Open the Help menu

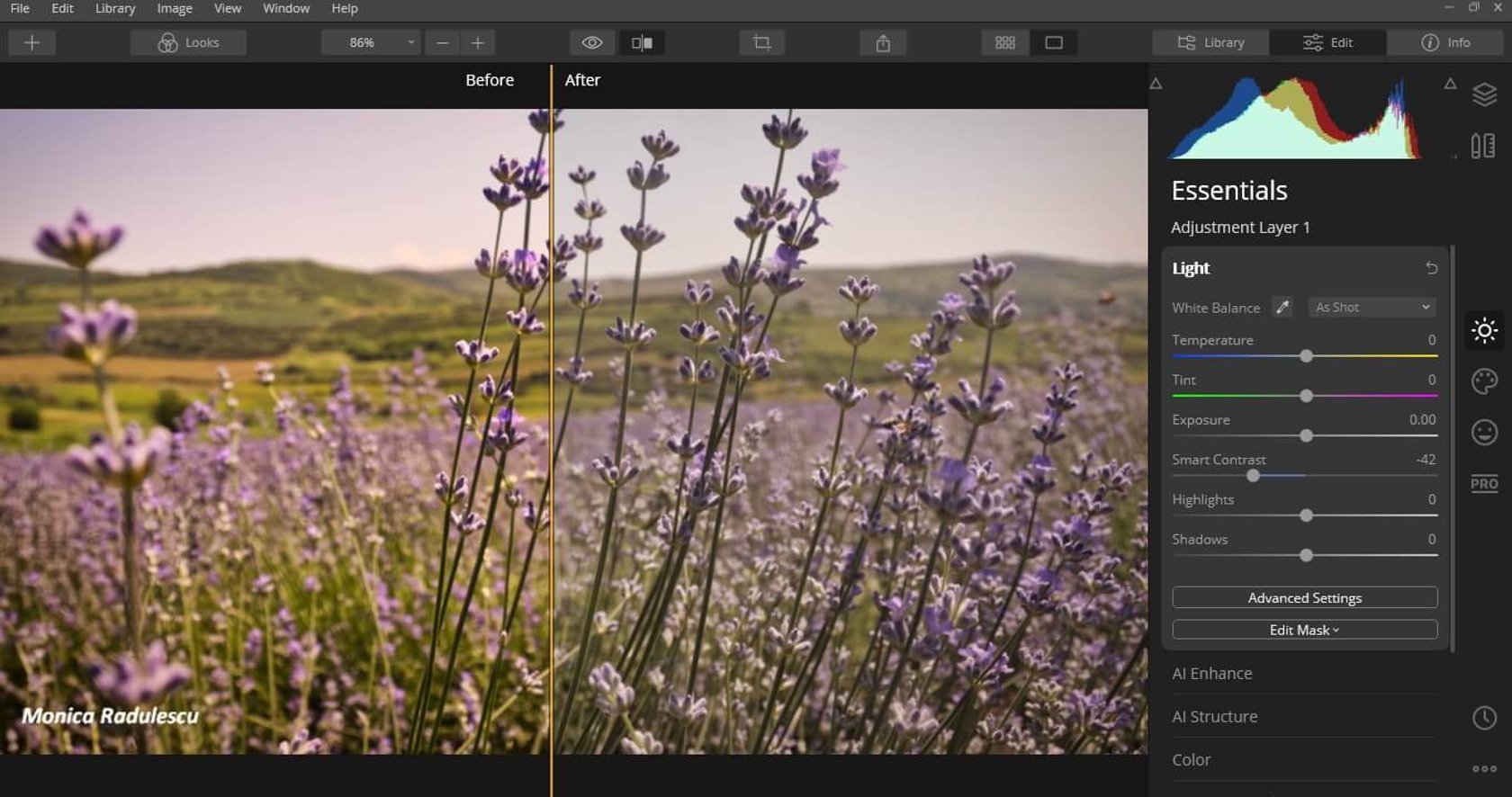345,8
